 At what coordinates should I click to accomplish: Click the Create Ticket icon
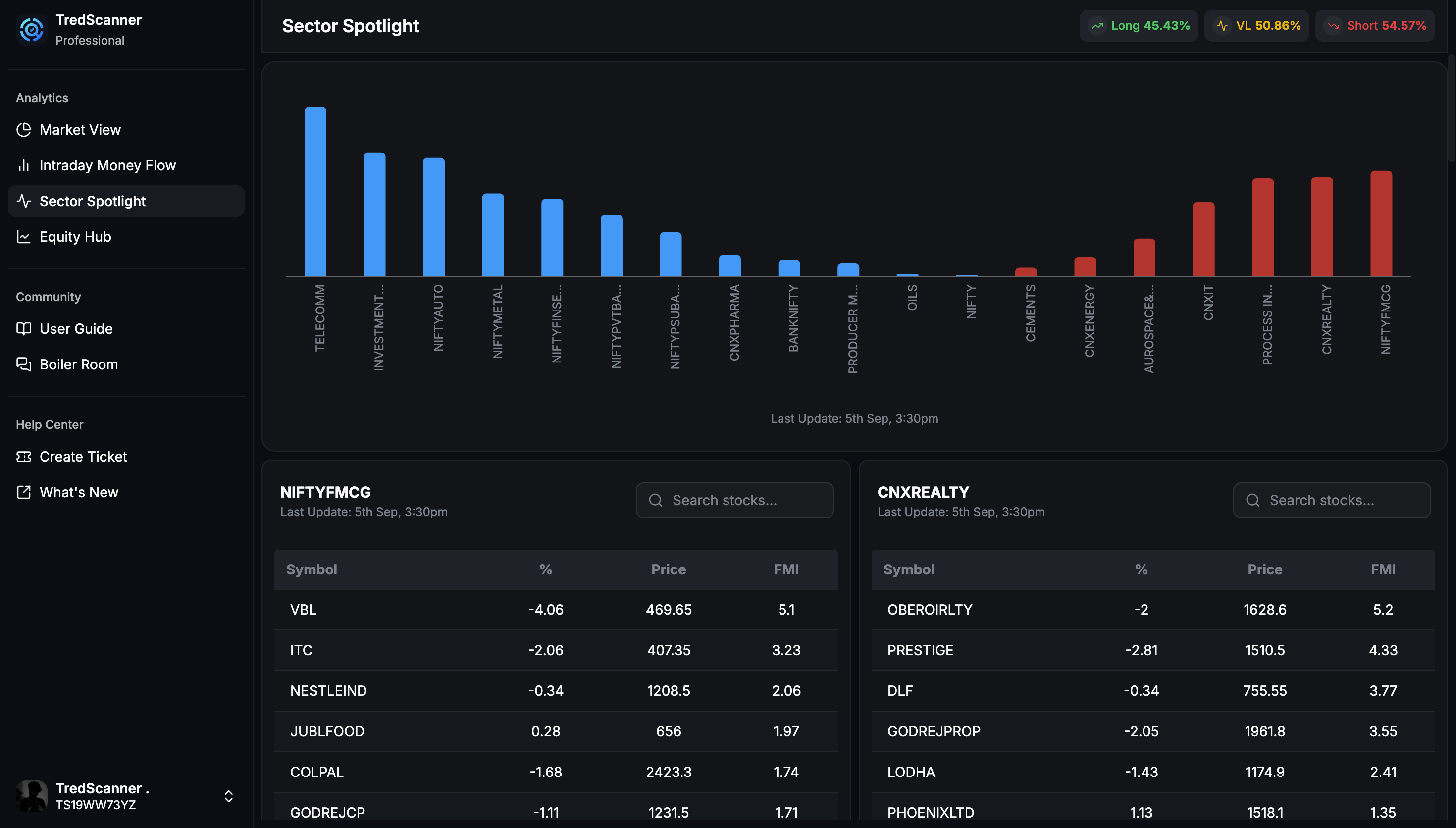pyautogui.click(x=24, y=456)
